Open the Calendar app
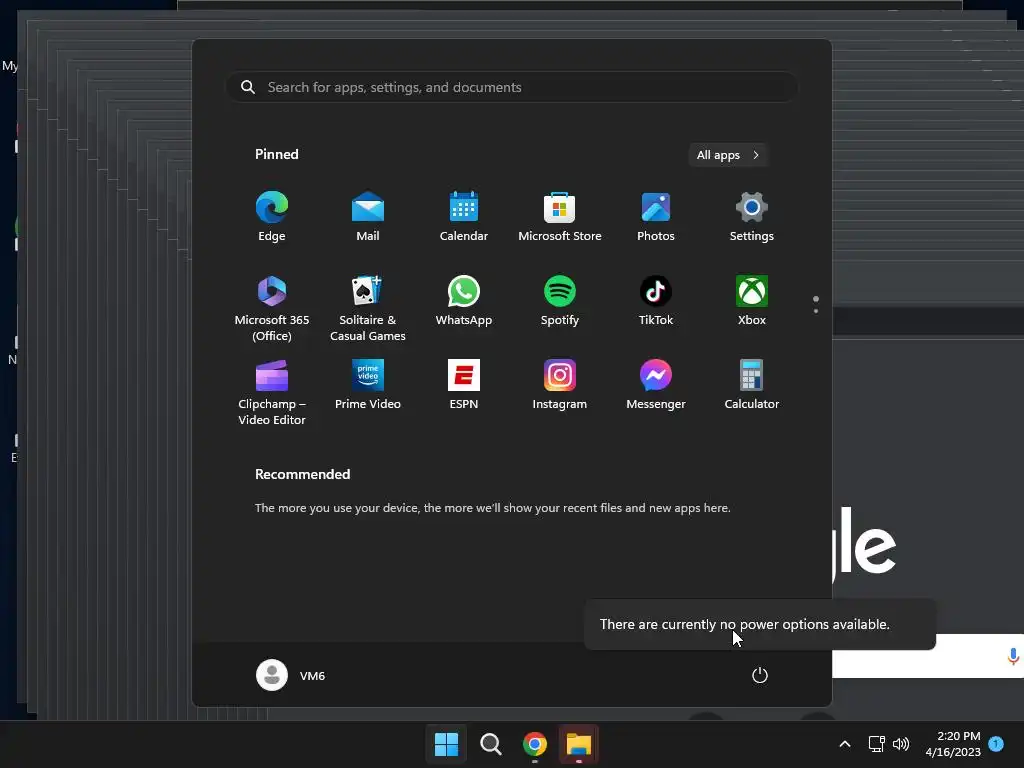The width and height of the screenshot is (1024, 768). pyautogui.click(x=464, y=216)
